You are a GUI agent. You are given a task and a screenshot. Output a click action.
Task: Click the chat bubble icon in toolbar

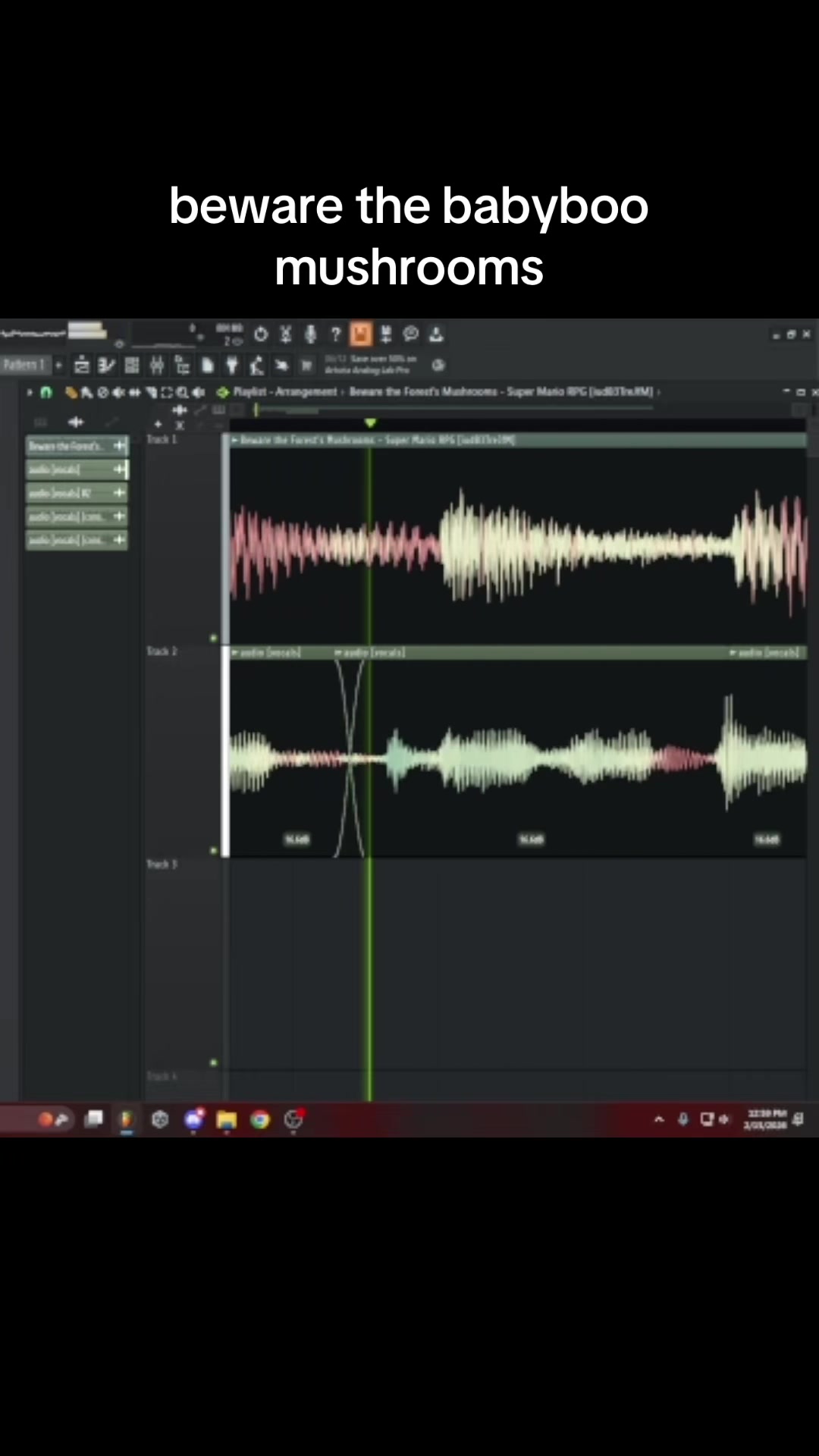click(x=411, y=334)
